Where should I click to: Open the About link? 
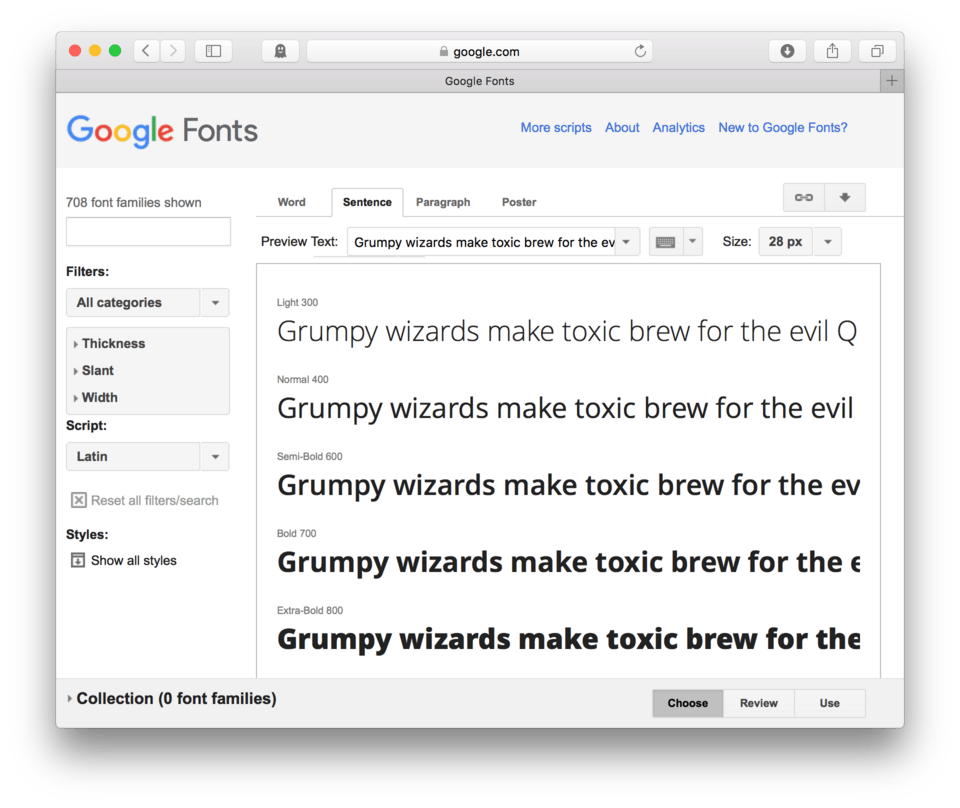(x=622, y=127)
